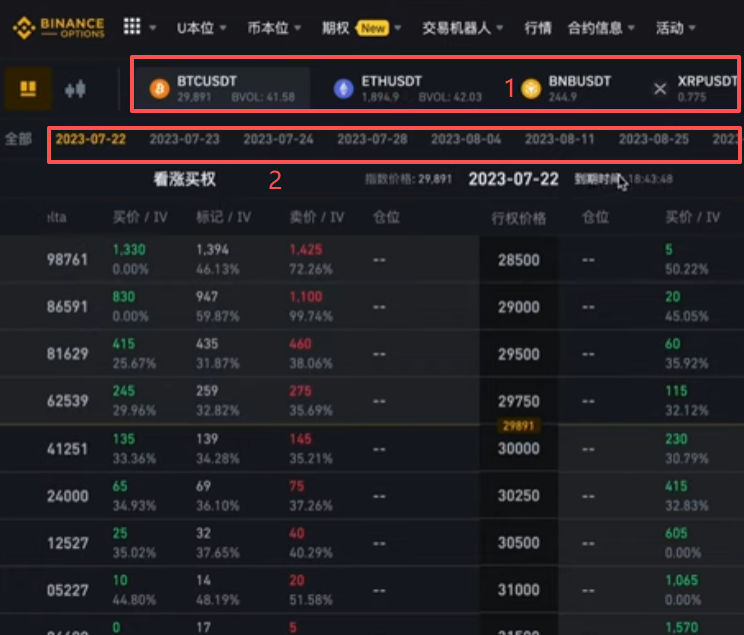Click call bid price 1,330 for strike 28500
This screenshot has width=744, height=635.
pyautogui.click(x=129, y=250)
